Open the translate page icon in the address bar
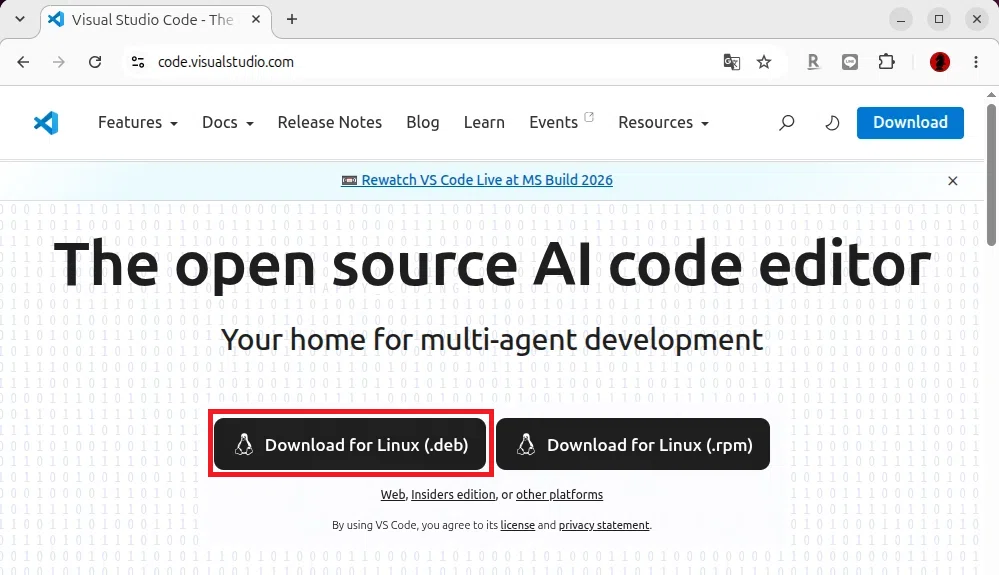 [731, 62]
